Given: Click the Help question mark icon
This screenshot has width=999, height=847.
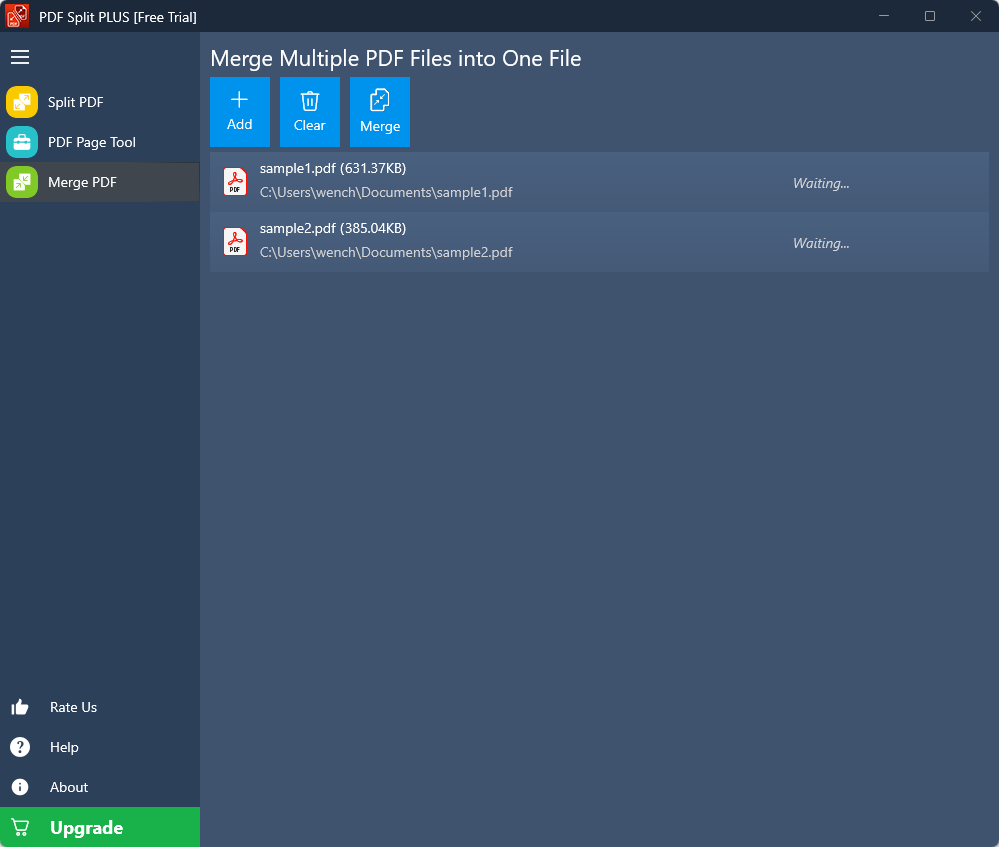Looking at the screenshot, I should pyautogui.click(x=20, y=747).
